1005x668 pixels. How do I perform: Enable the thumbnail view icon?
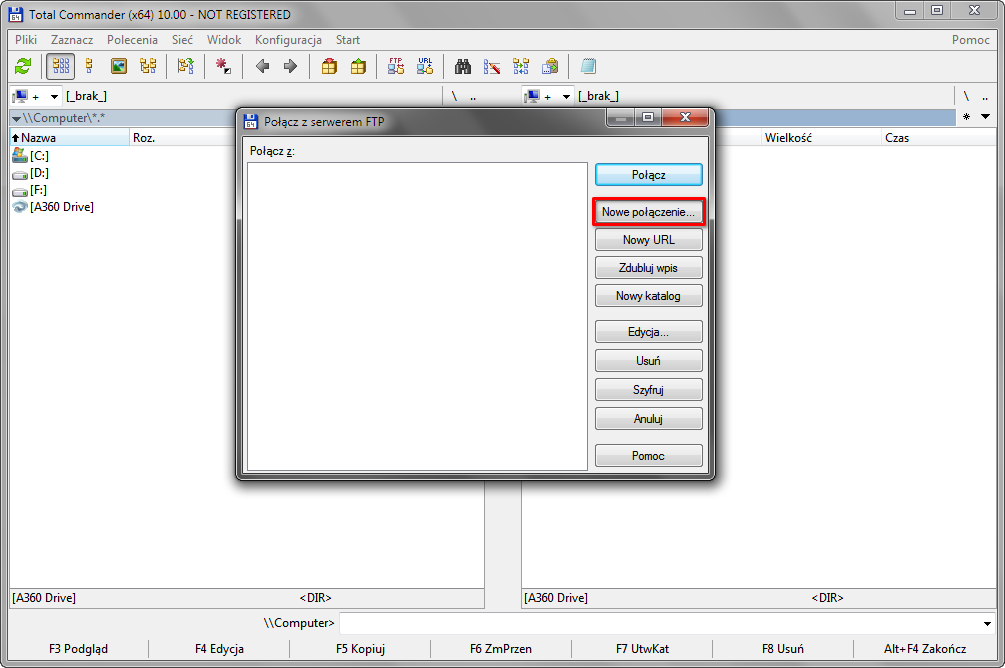point(119,66)
